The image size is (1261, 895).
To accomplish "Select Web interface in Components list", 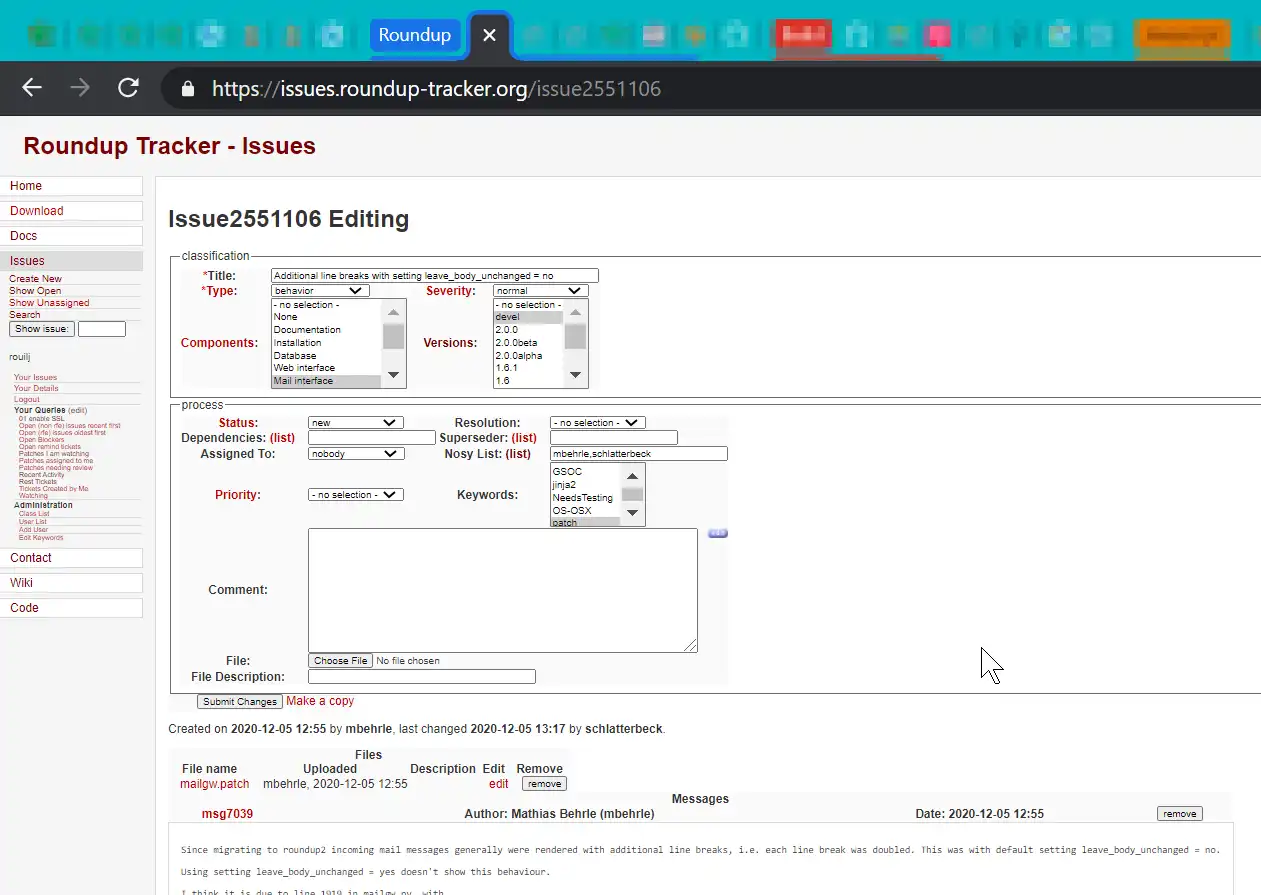I will 326,368.
